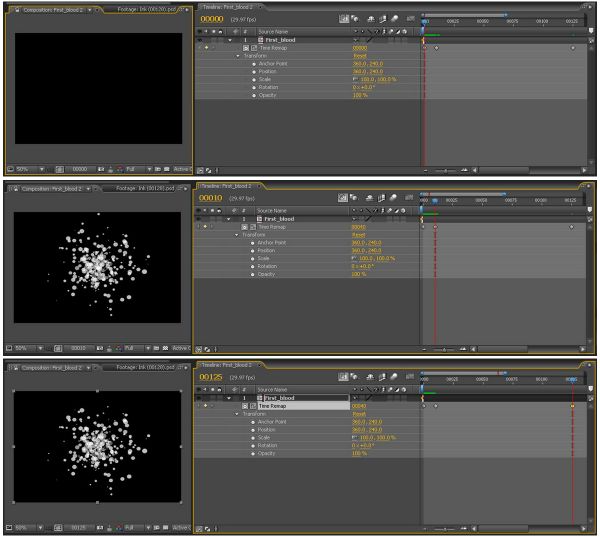600x537 pixels.
Task: Collapse First_blood layer triangle in 00000 timeline
Action: click(230, 40)
